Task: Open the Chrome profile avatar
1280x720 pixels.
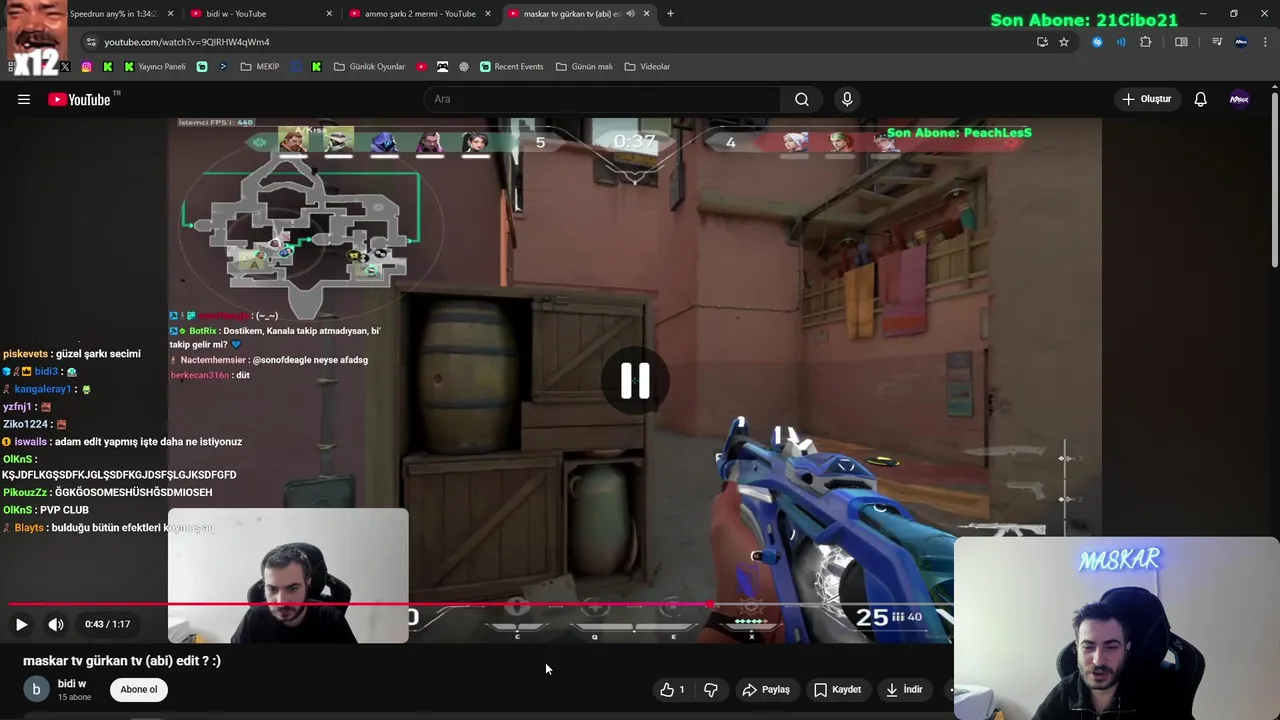Action: (x=1241, y=42)
